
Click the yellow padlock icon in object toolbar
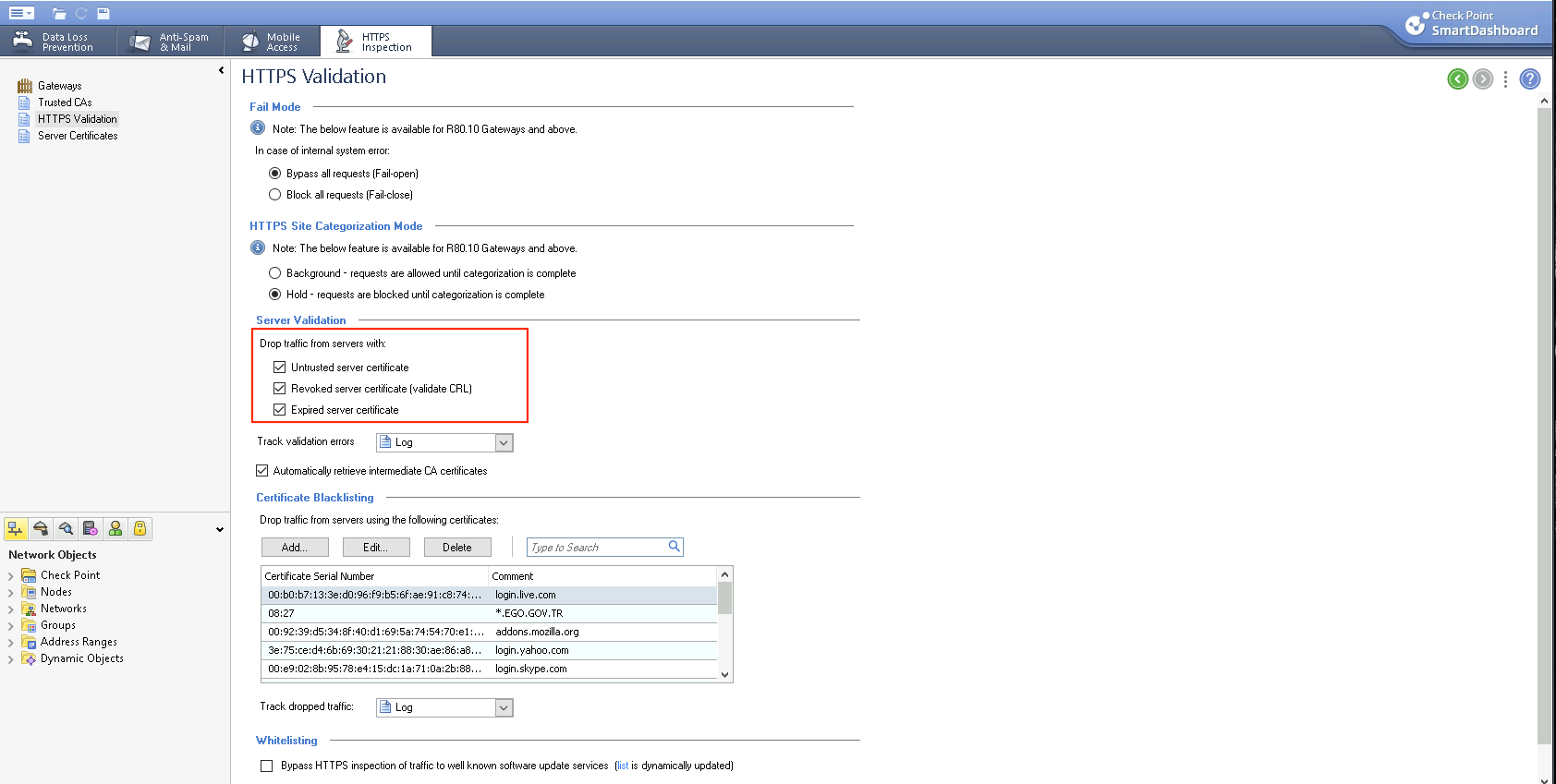pos(140,528)
